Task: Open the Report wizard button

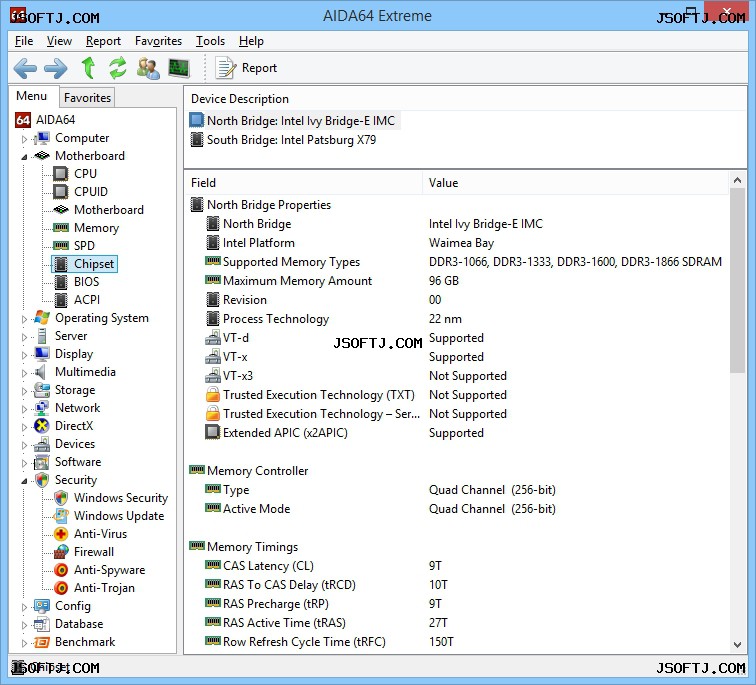Action: [x=246, y=68]
